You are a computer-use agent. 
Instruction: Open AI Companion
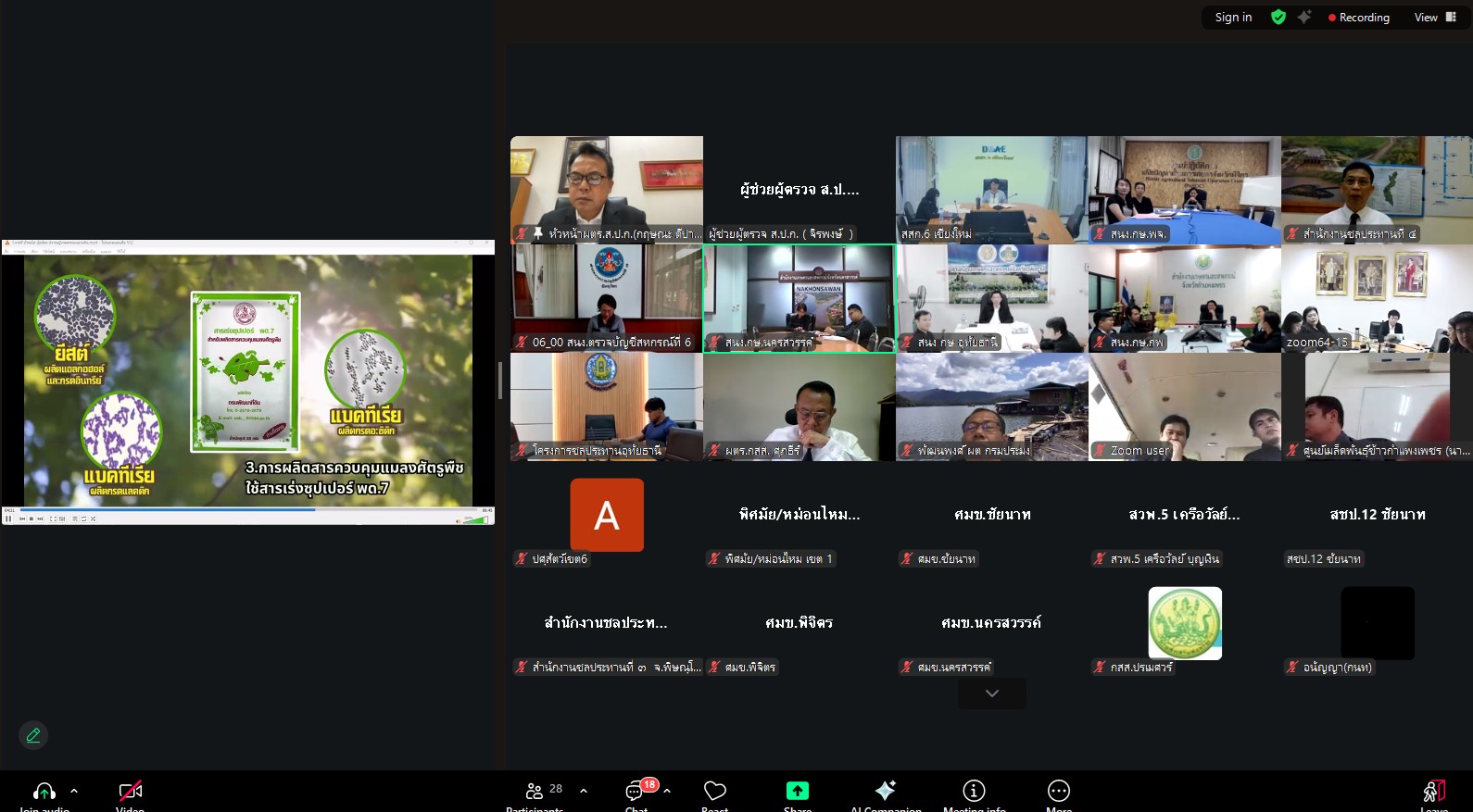(885, 793)
